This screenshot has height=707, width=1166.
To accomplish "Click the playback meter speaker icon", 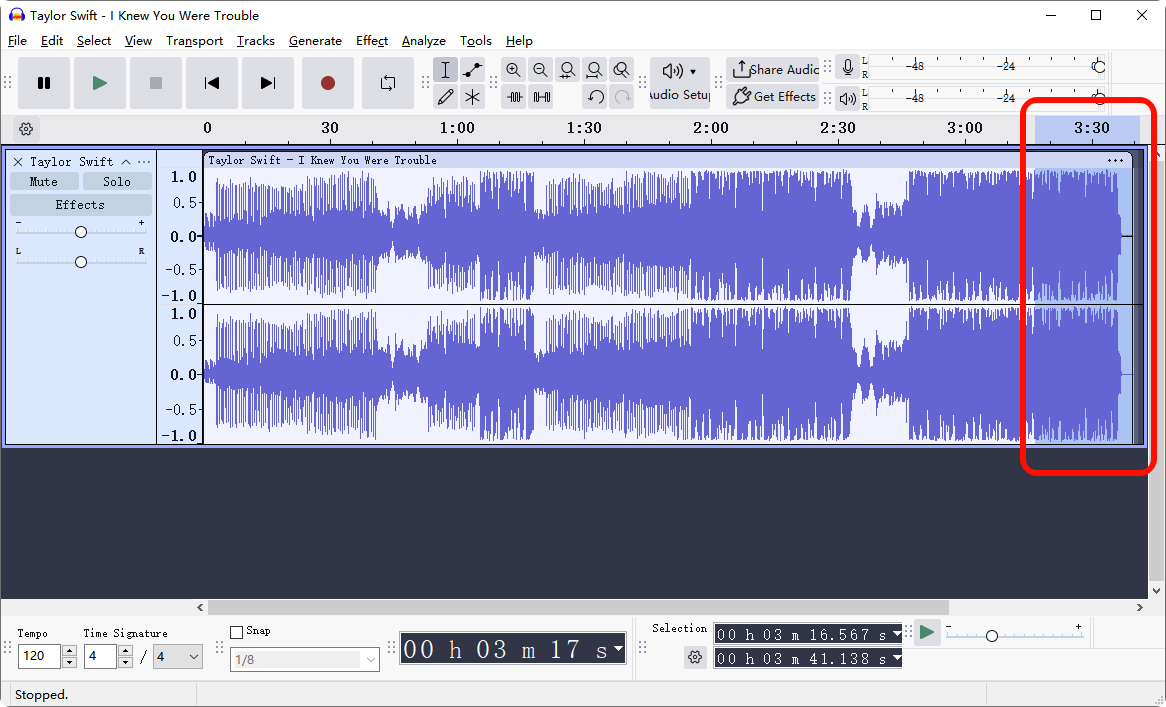I will click(x=847, y=97).
